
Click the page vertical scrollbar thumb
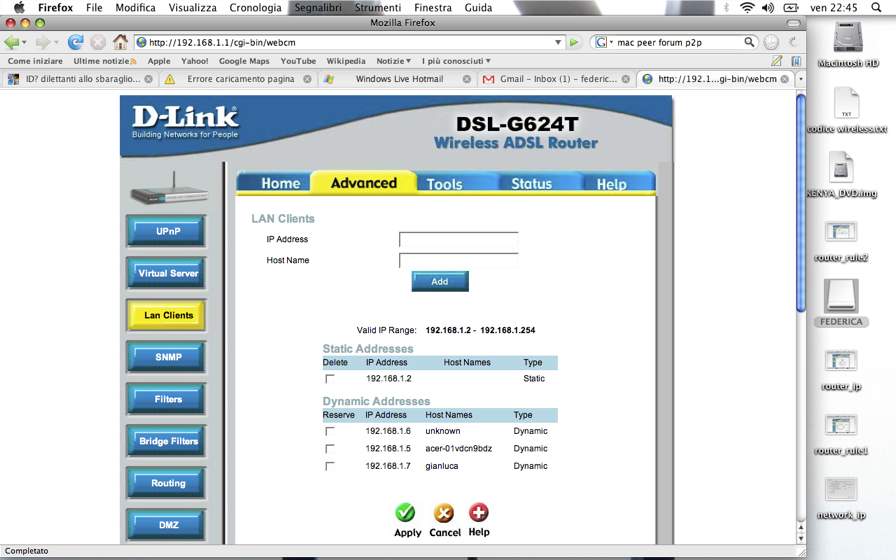click(x=801, y=203)
